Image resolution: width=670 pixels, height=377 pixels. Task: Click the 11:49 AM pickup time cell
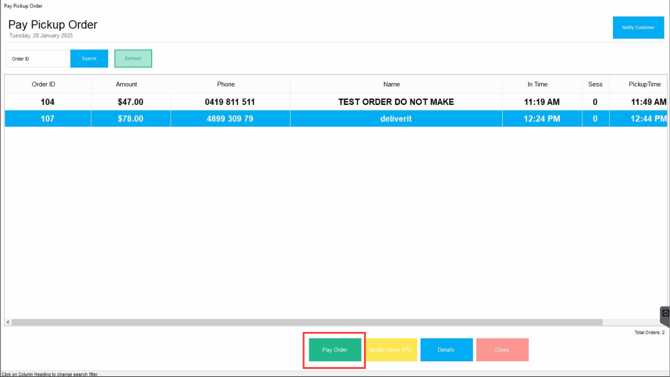(x=639, y=102)
